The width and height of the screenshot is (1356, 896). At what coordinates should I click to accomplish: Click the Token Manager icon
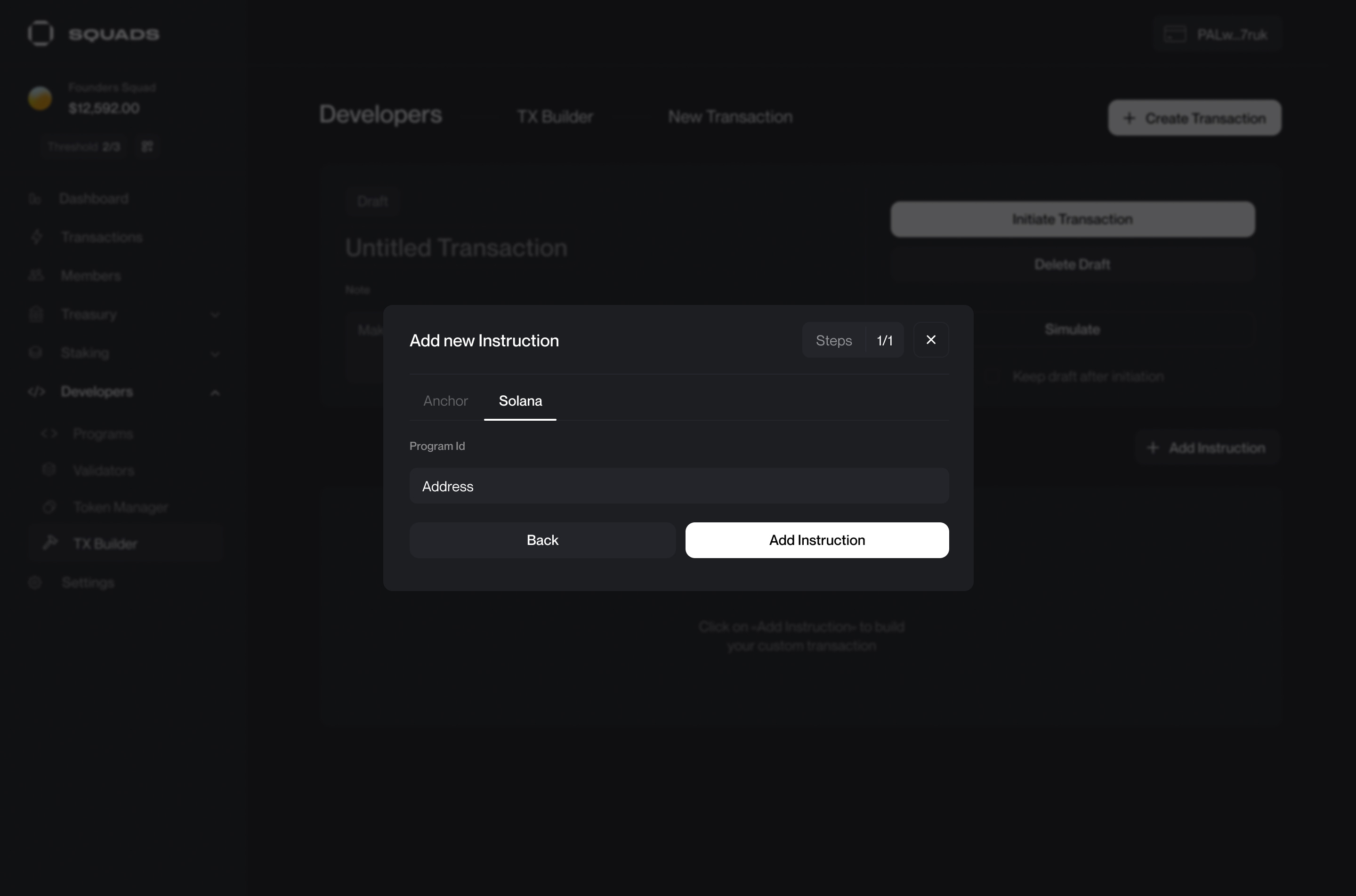pos(49,506)
